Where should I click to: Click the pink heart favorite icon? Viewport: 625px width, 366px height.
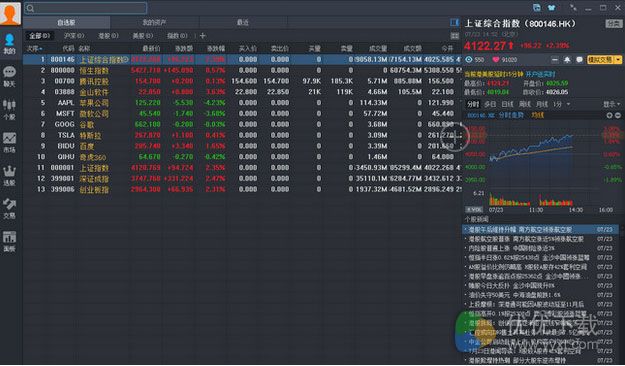coord(496,60)
